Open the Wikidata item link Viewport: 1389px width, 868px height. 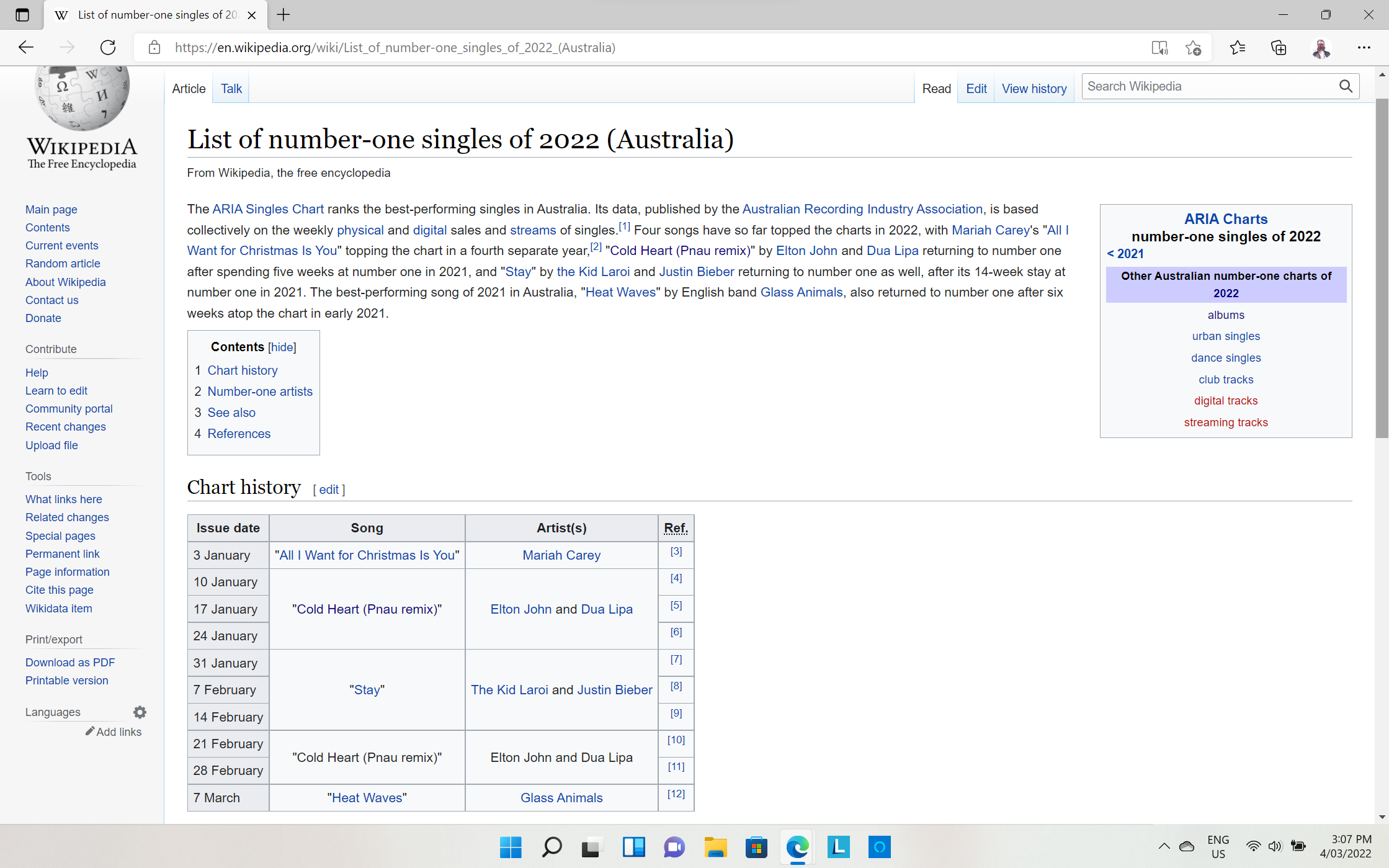(x=59, y=609)
